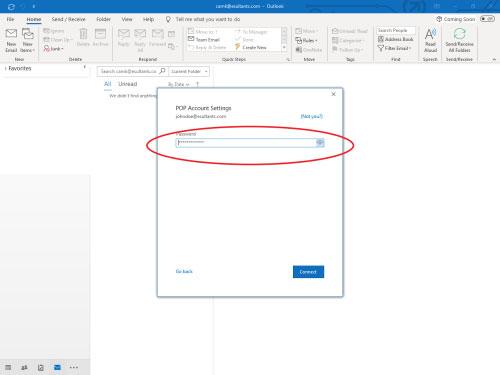This screenshot has width=500, height=375.
Task: Select the Home ribbon tab
Action: tap(34, 19)
